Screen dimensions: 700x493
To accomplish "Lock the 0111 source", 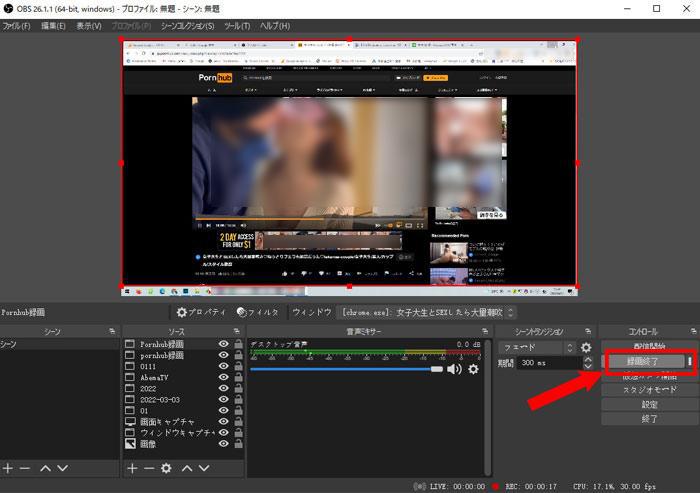I will coord(238,366).
